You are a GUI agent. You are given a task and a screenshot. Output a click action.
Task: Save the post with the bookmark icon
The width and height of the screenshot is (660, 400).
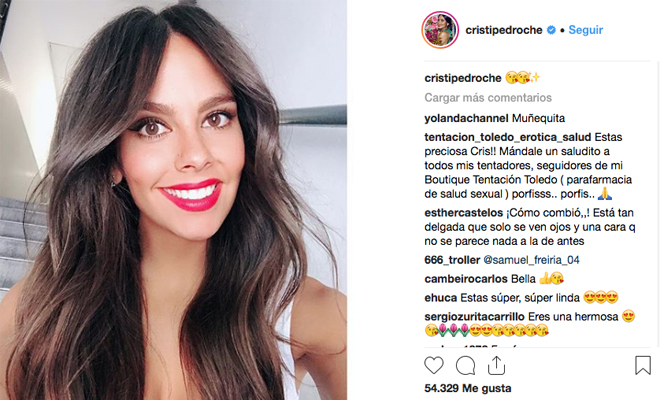[642, 365]
